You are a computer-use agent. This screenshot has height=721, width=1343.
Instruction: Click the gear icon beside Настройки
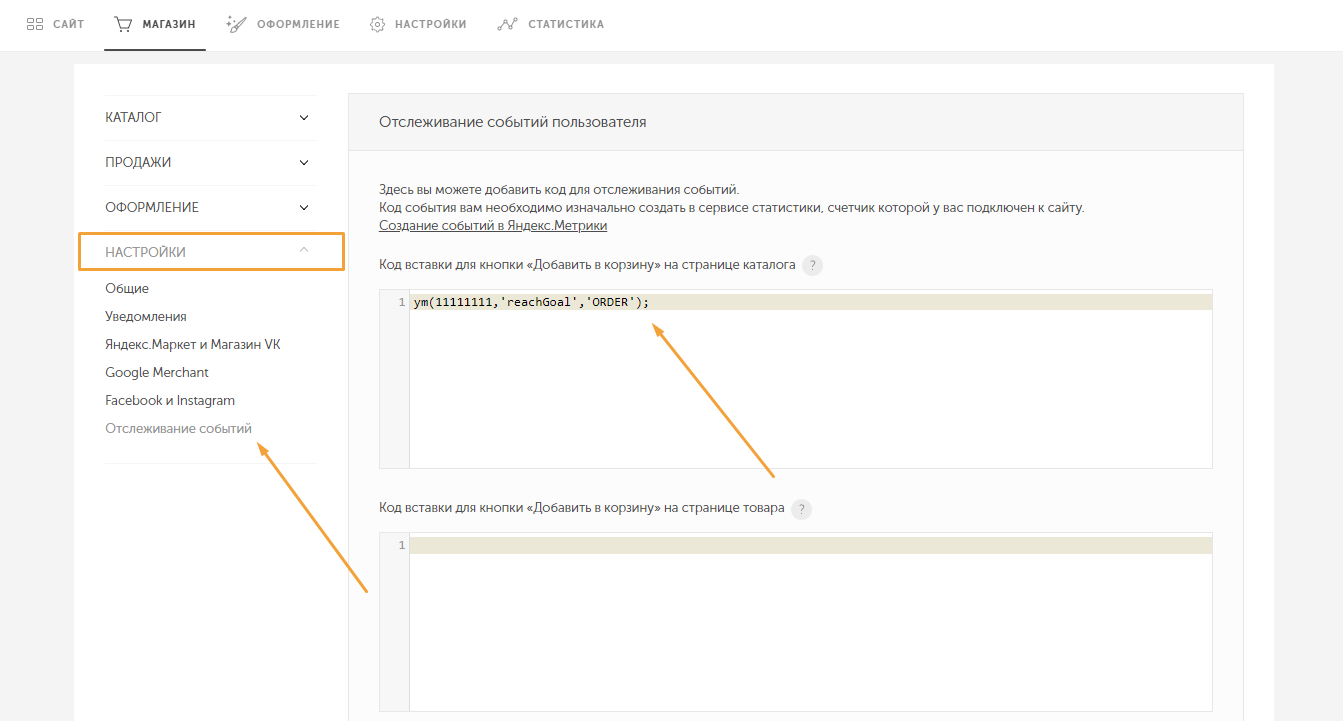click(x=377, y=24)
